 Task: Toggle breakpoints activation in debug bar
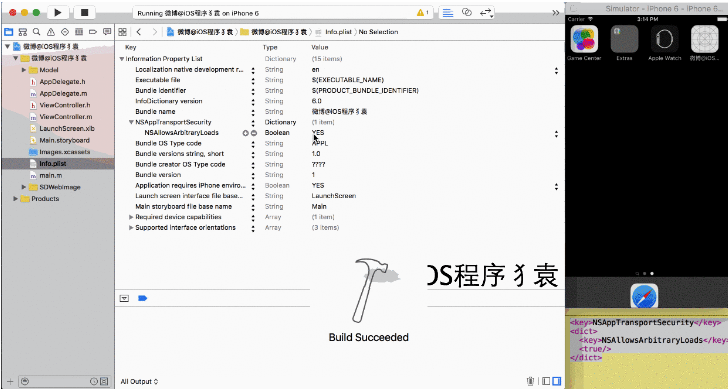(x=143, y=298)
